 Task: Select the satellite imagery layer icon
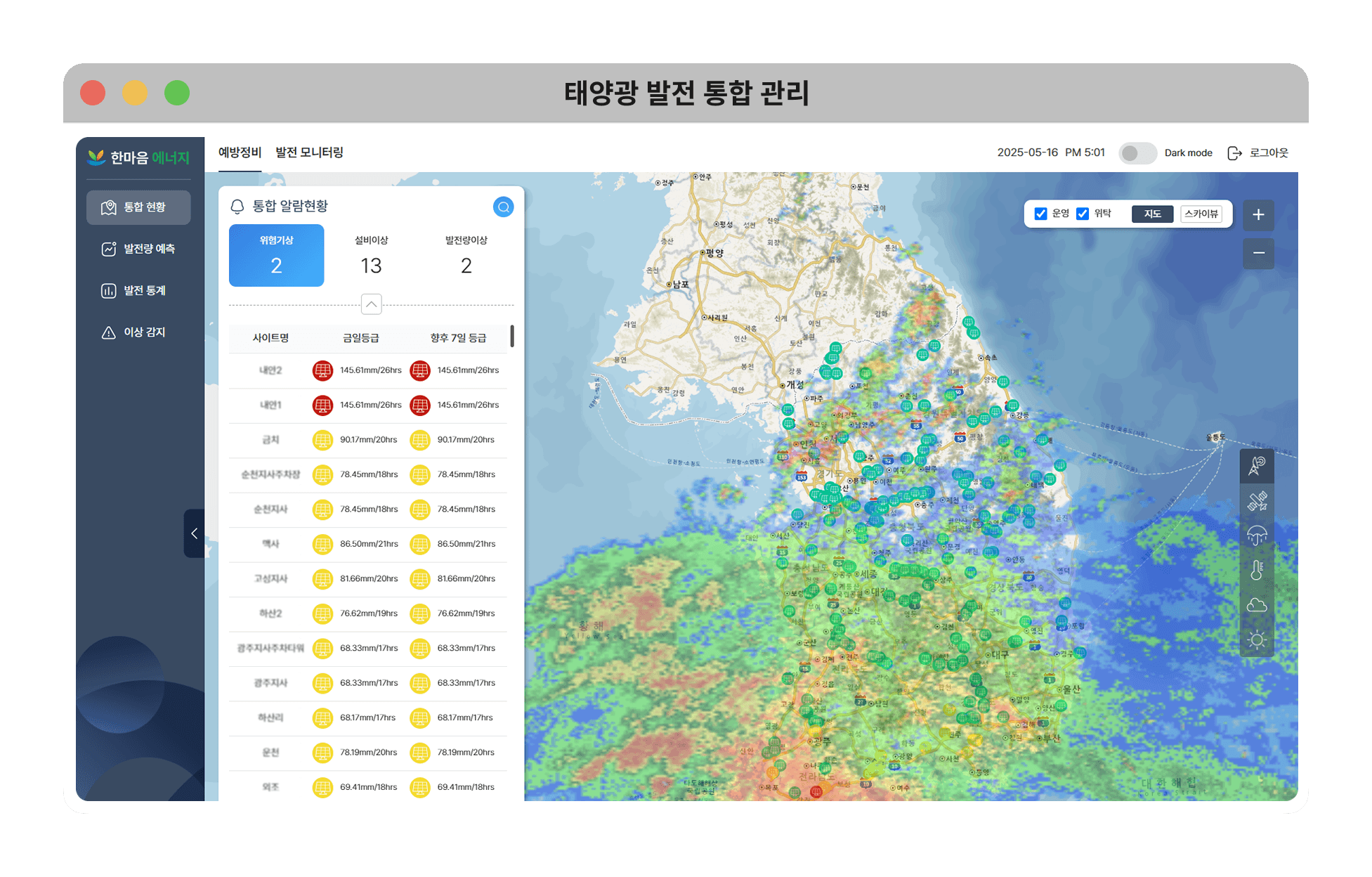click(1257, 501)
